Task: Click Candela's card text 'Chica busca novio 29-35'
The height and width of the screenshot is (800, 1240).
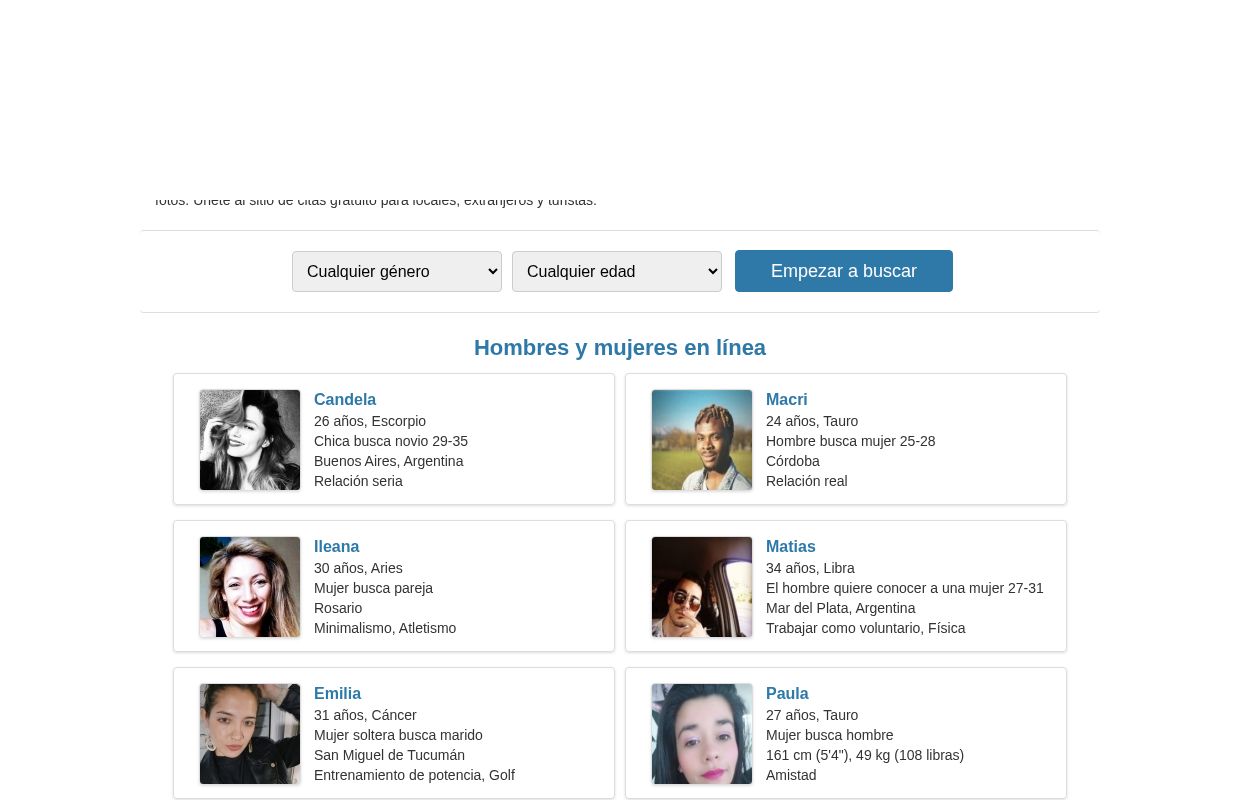Action: coord(391,441)
